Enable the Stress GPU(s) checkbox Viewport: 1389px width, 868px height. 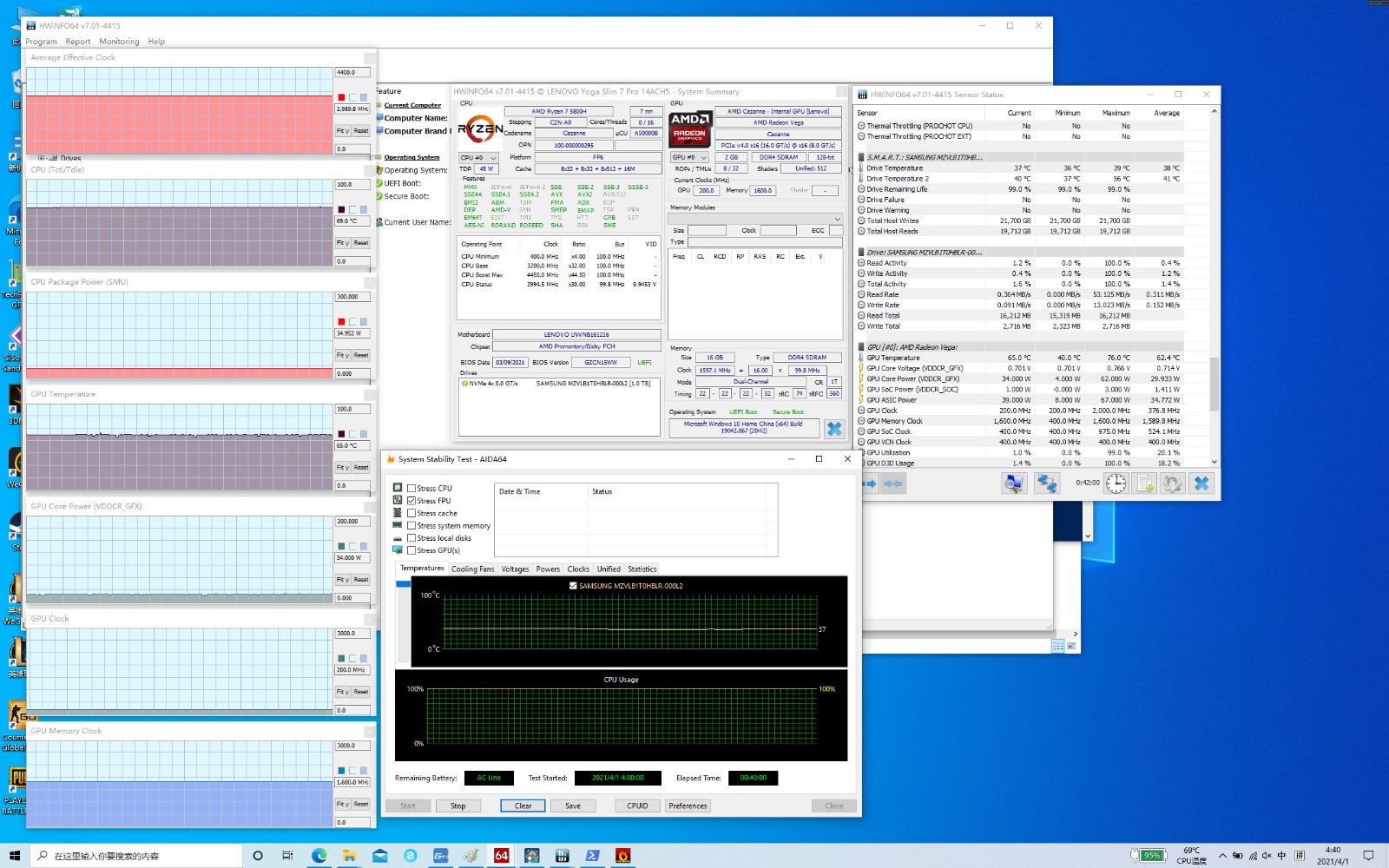[411, 550]
